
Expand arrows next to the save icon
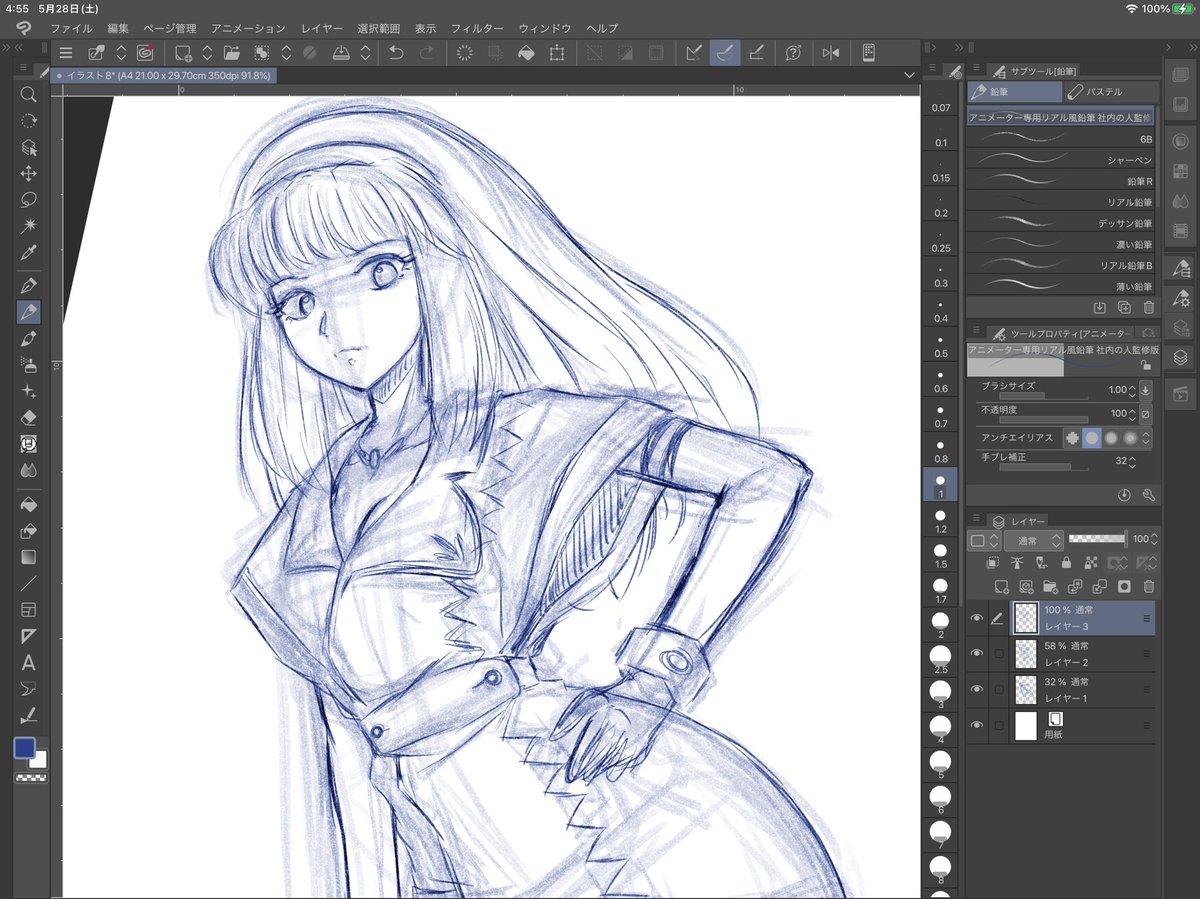point(365,53)
